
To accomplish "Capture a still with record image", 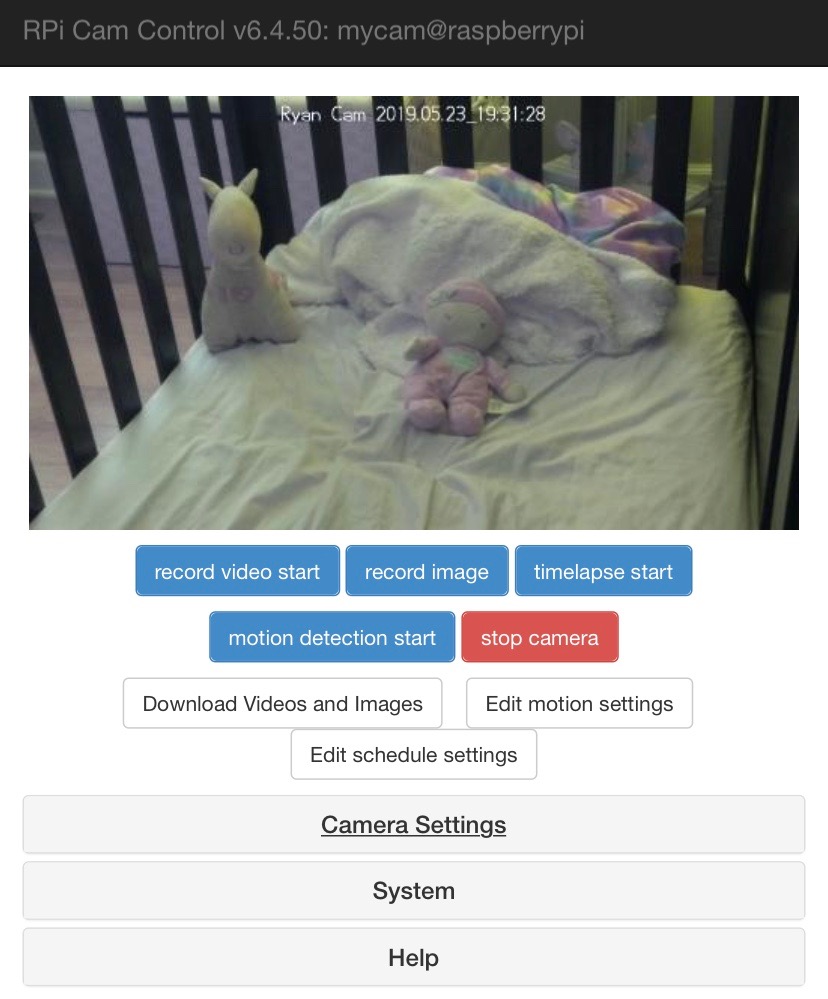I will (x=427, y=571).
